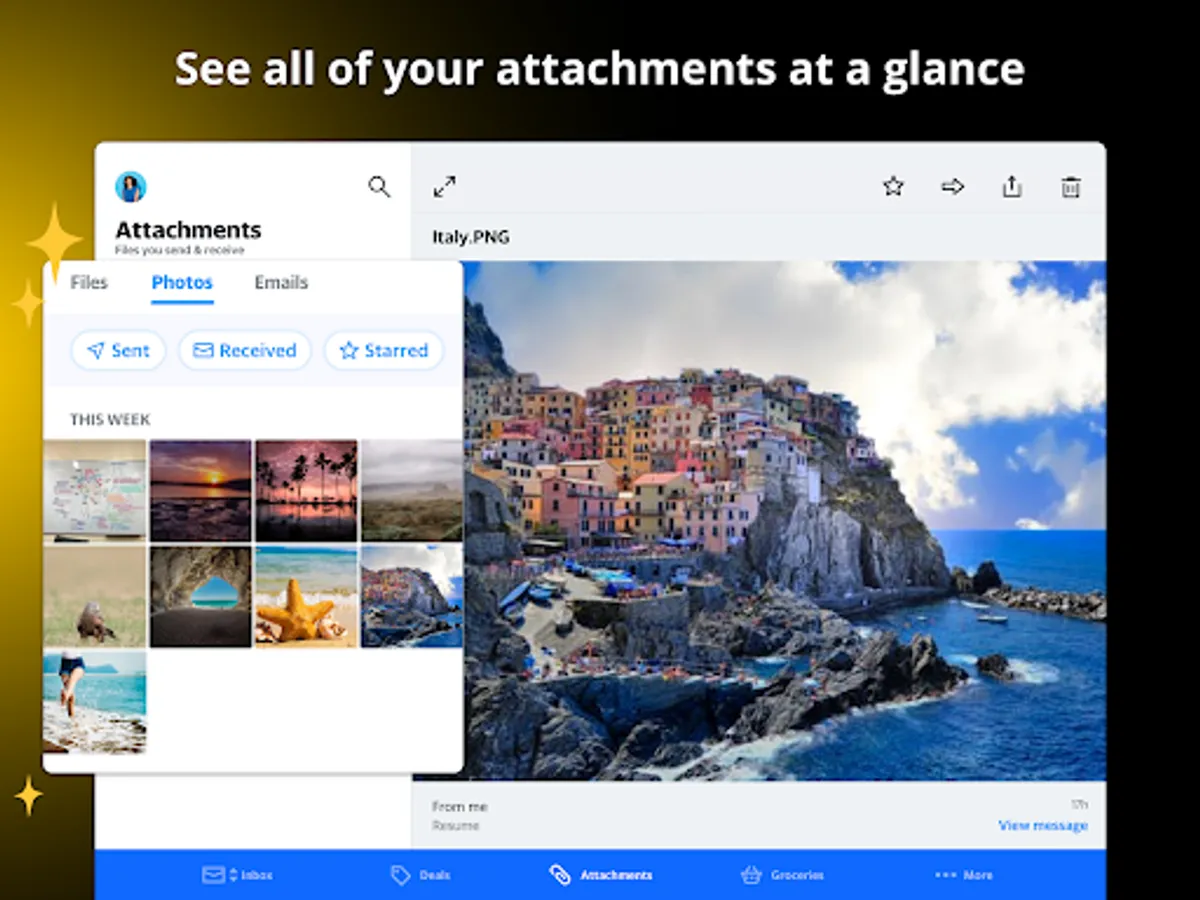1200x900 pixels.
Task: Open the sea cave thumbnail
Action: [201, 597]
